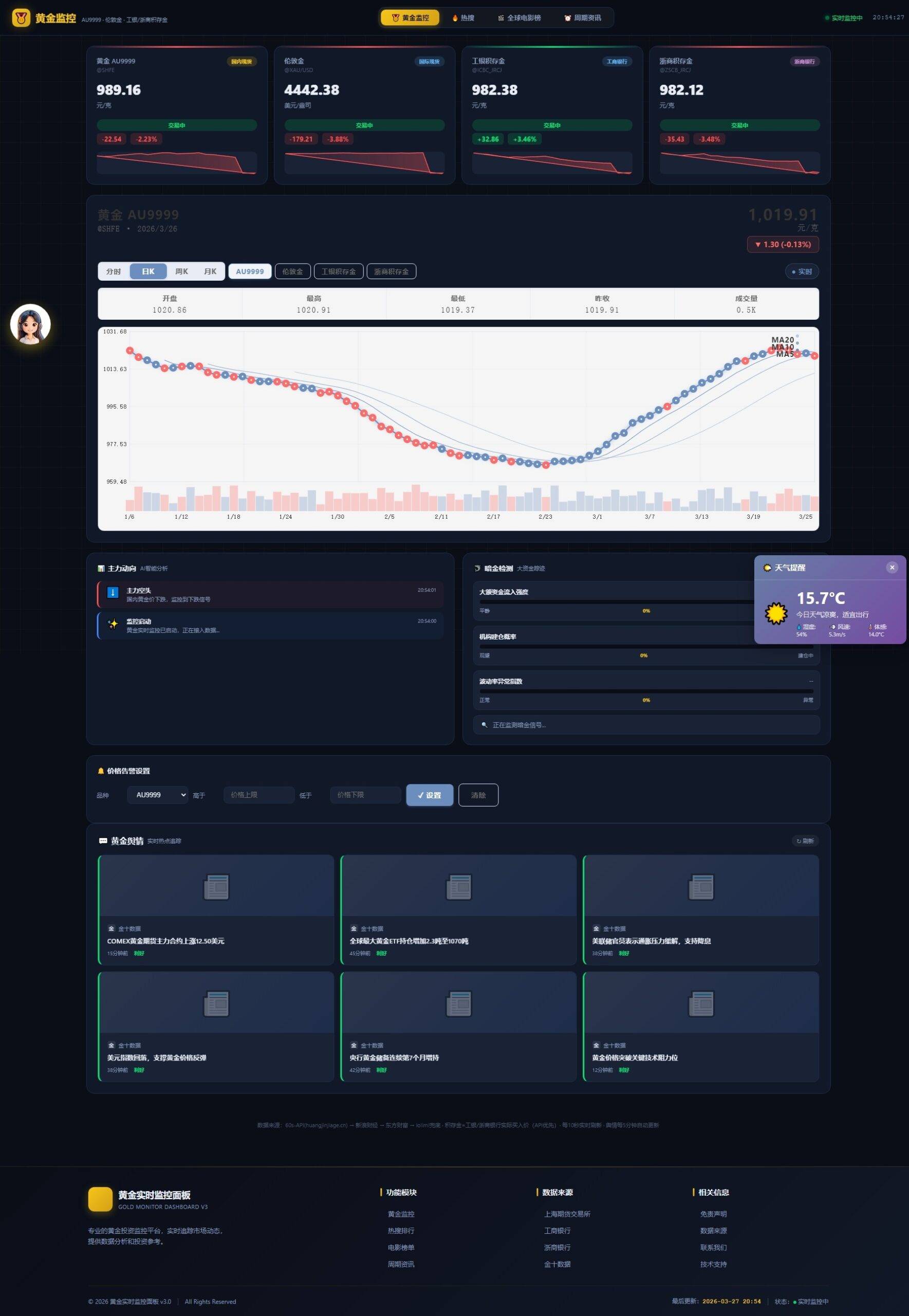The height and width of the screenshot is (1316, 909).
Task: Click the yellow footer logo square
Action: (100, 1199)
